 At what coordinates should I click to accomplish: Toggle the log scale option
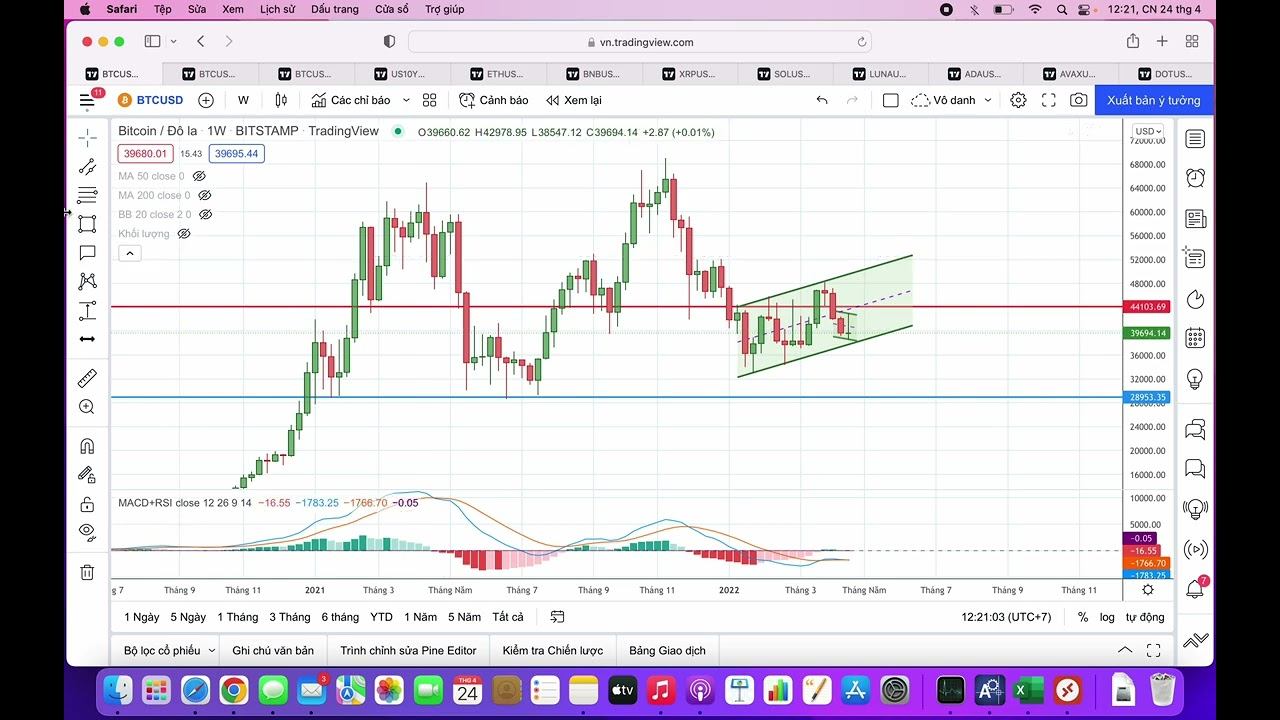[1107, 617]
